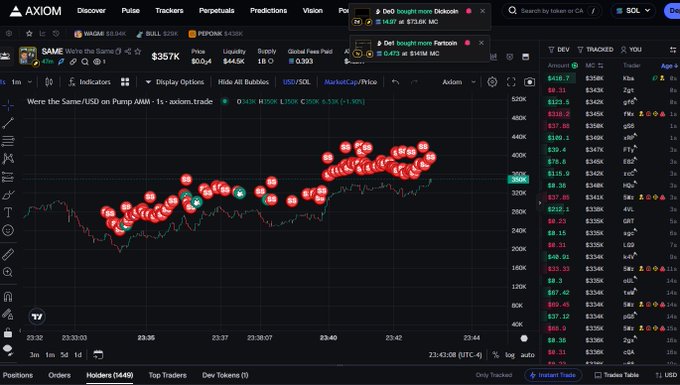Switch to the Positions tab
Image resolution: width=680 pixels, height=385 pixels.
pyautogui.click(x=18, y=375)
